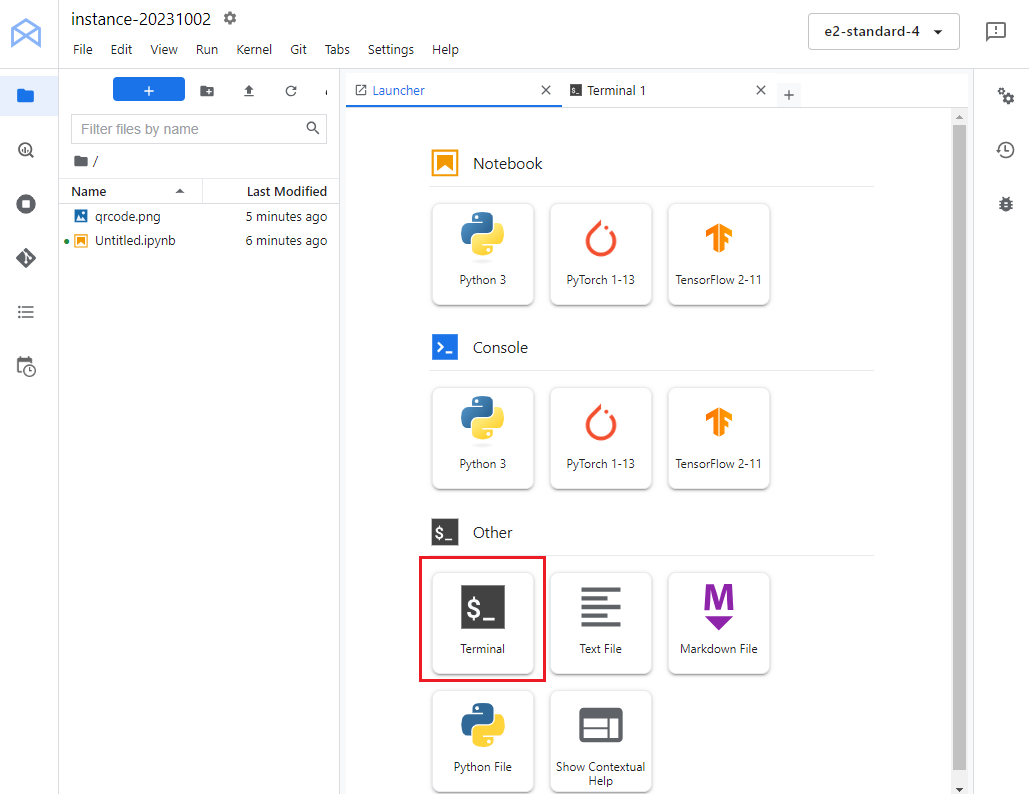1029x794 pixels.
Task: Open the Git sidebar panel
Action: (x=26, y=258)
